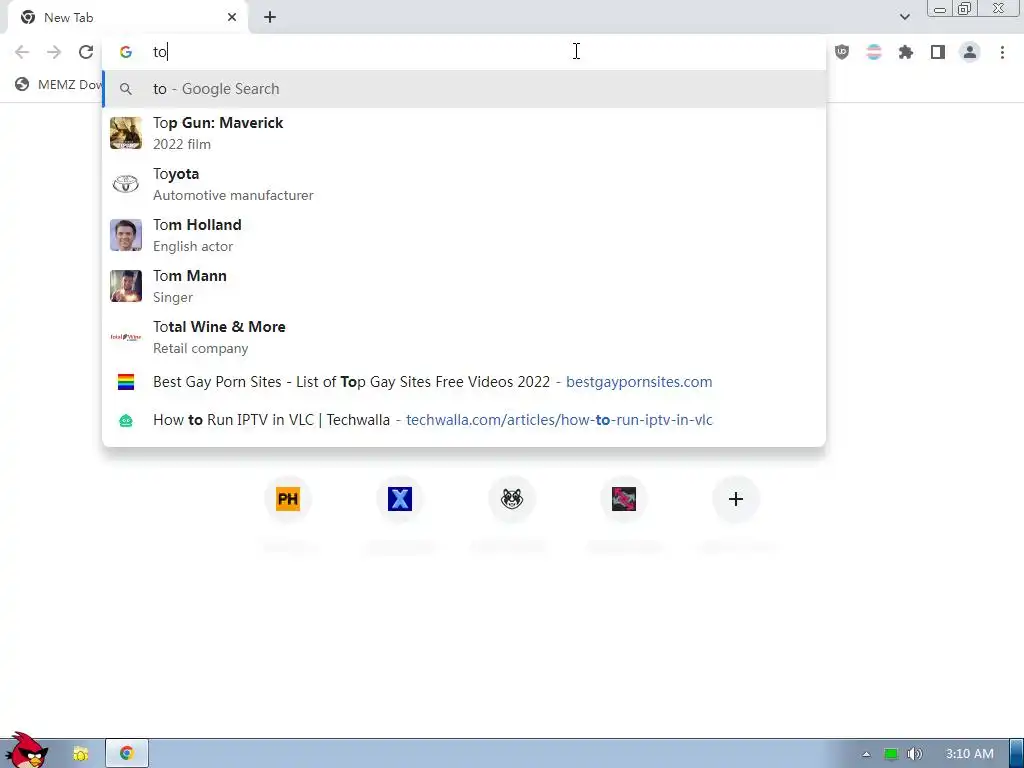Close the New Tab tab
The width and height of the screenshot is (1024, 768).
(x=232, y=18)
